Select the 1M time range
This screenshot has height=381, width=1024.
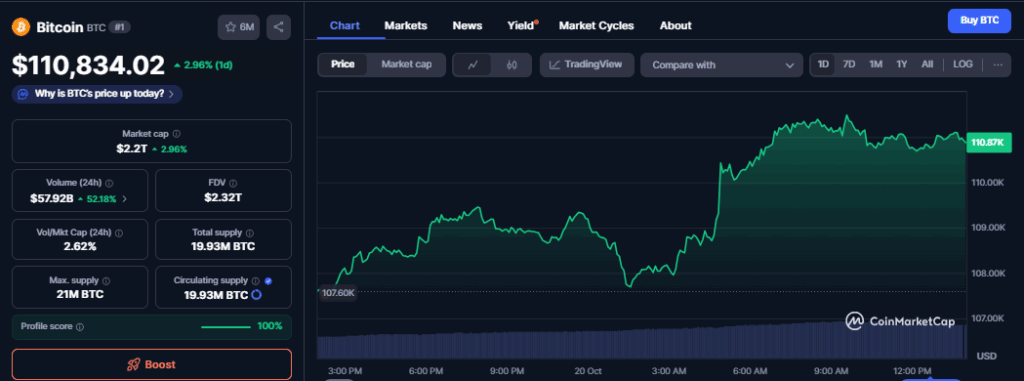[x=876, y=64]
